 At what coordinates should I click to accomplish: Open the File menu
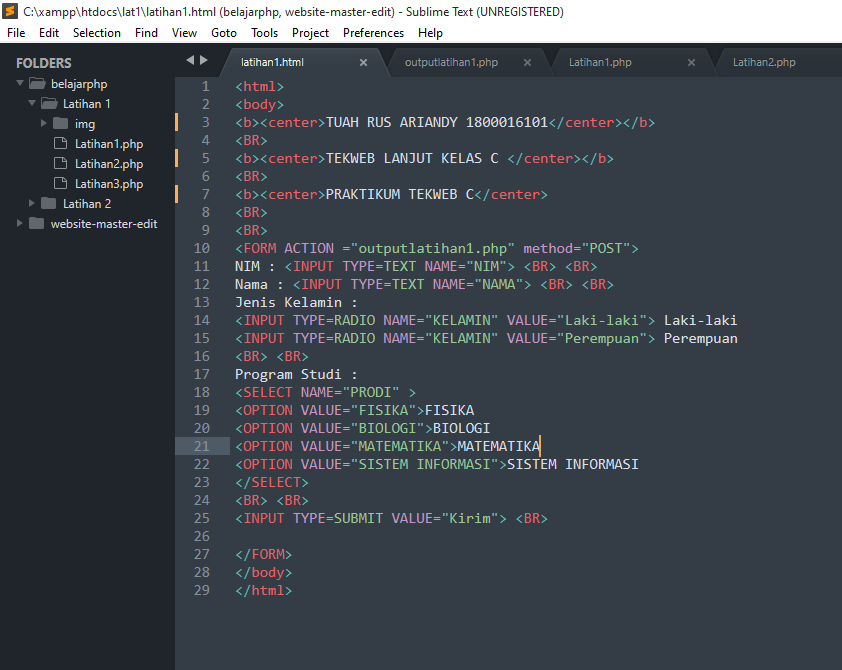pyautogui.click(x=16, y=33)
